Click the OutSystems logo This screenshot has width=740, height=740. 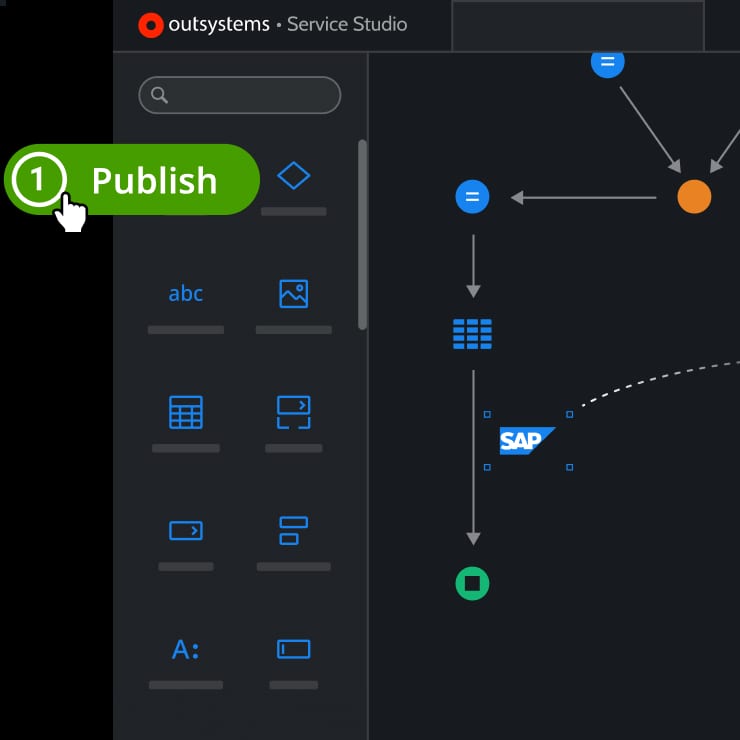tap(151, 25)
